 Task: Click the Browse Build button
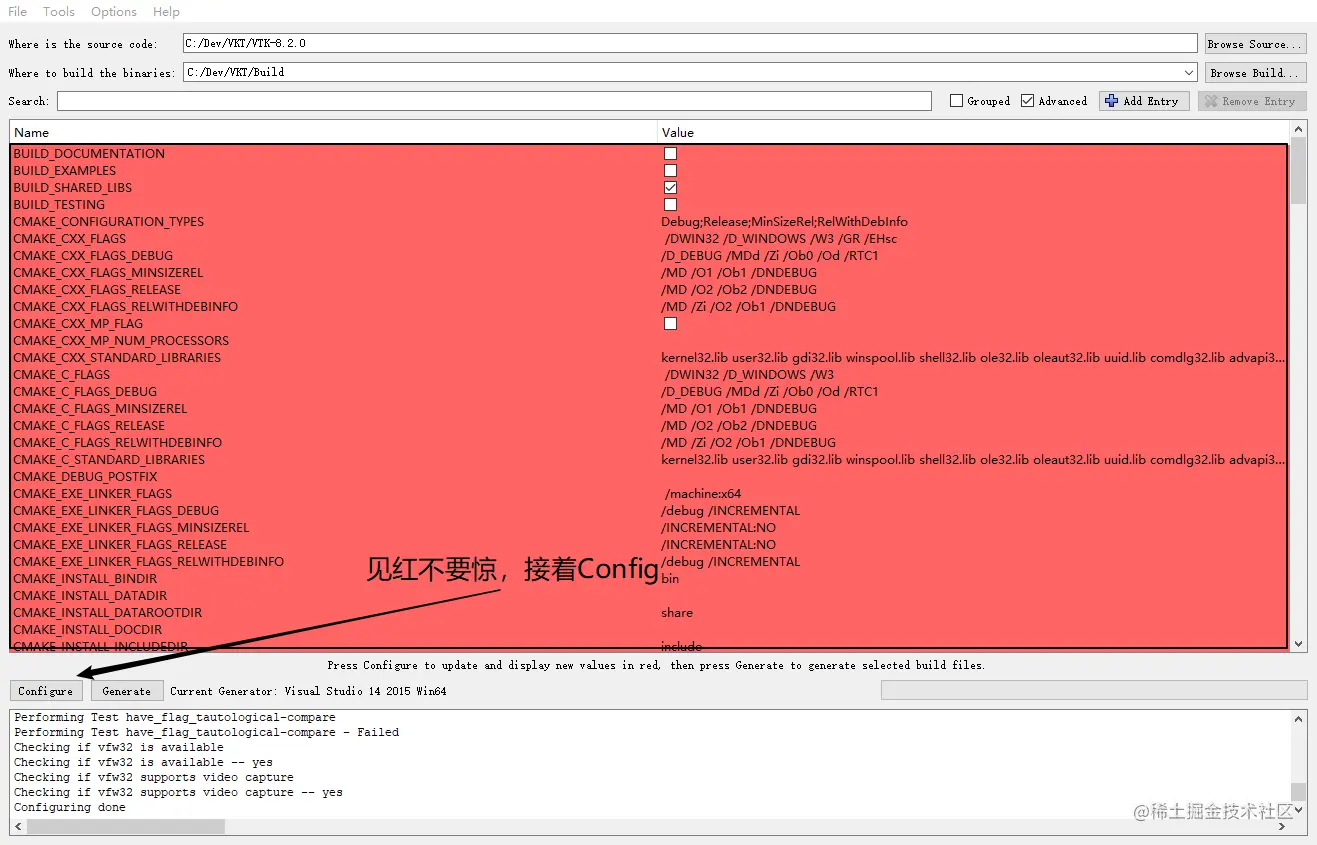1255,72
